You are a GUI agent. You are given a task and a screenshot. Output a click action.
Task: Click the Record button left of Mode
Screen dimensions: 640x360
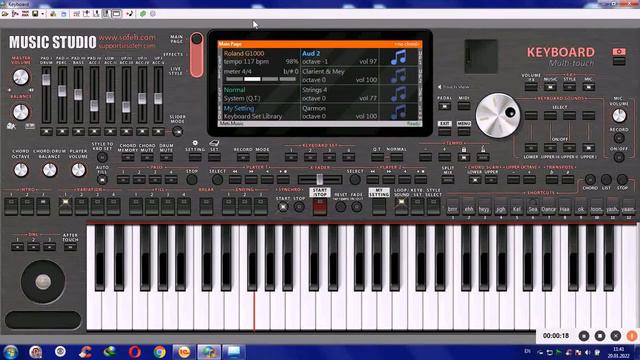tap(243, 158)
